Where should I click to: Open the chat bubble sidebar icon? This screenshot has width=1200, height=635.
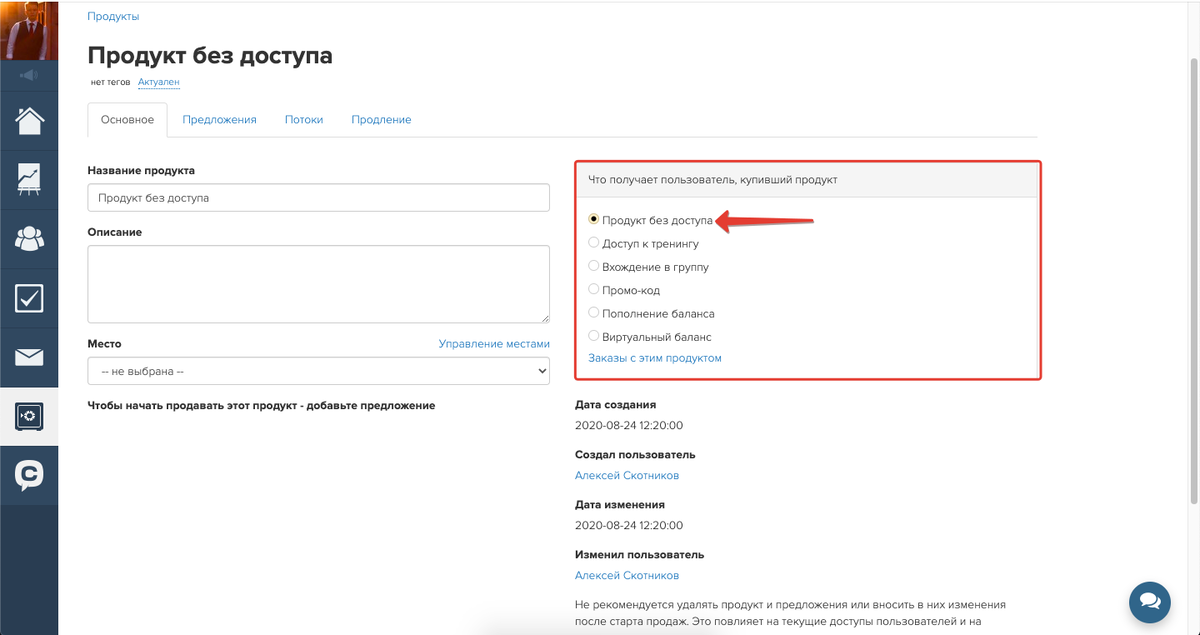[x=29, y=475]
